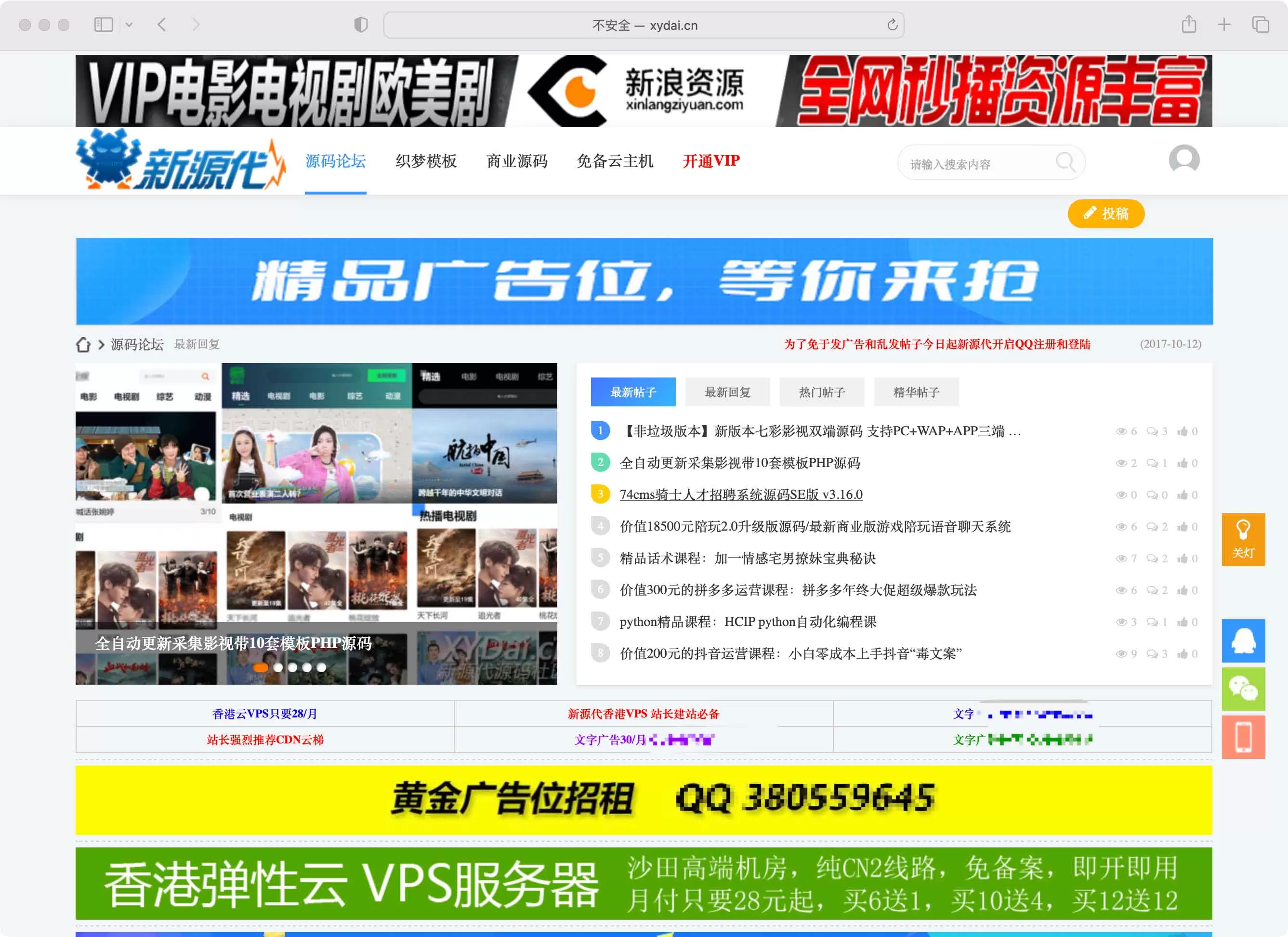Click views eye icon on post 1

click(x=1121, y=431)
